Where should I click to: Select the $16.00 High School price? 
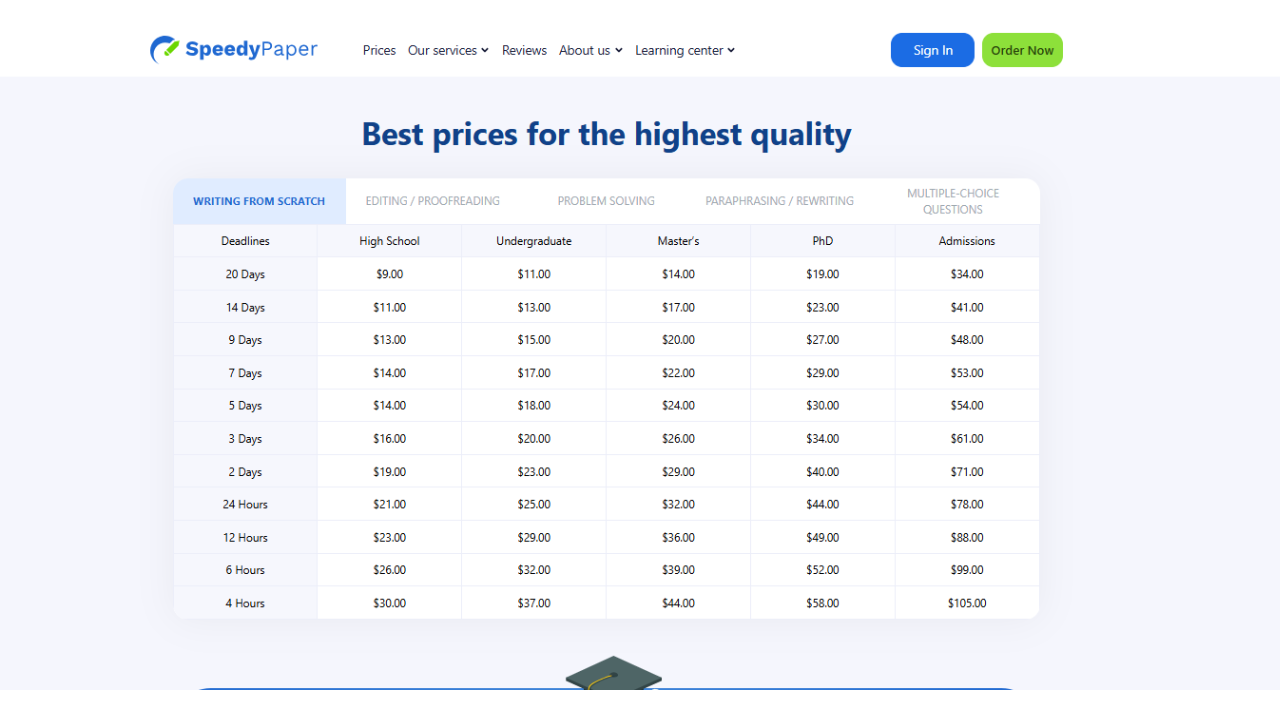click(x=390, y=439)
